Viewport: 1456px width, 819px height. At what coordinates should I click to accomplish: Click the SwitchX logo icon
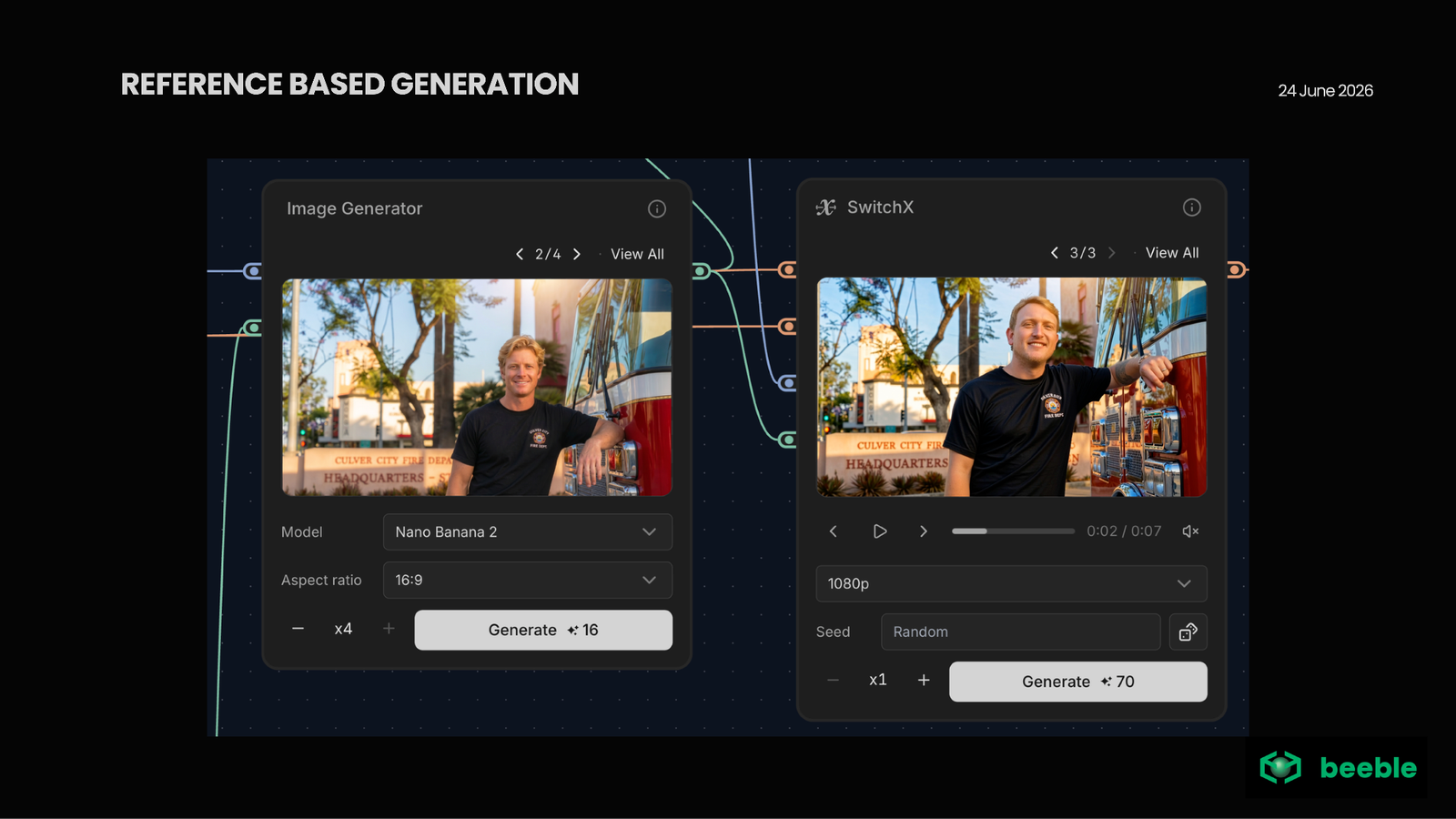point(826,207)
